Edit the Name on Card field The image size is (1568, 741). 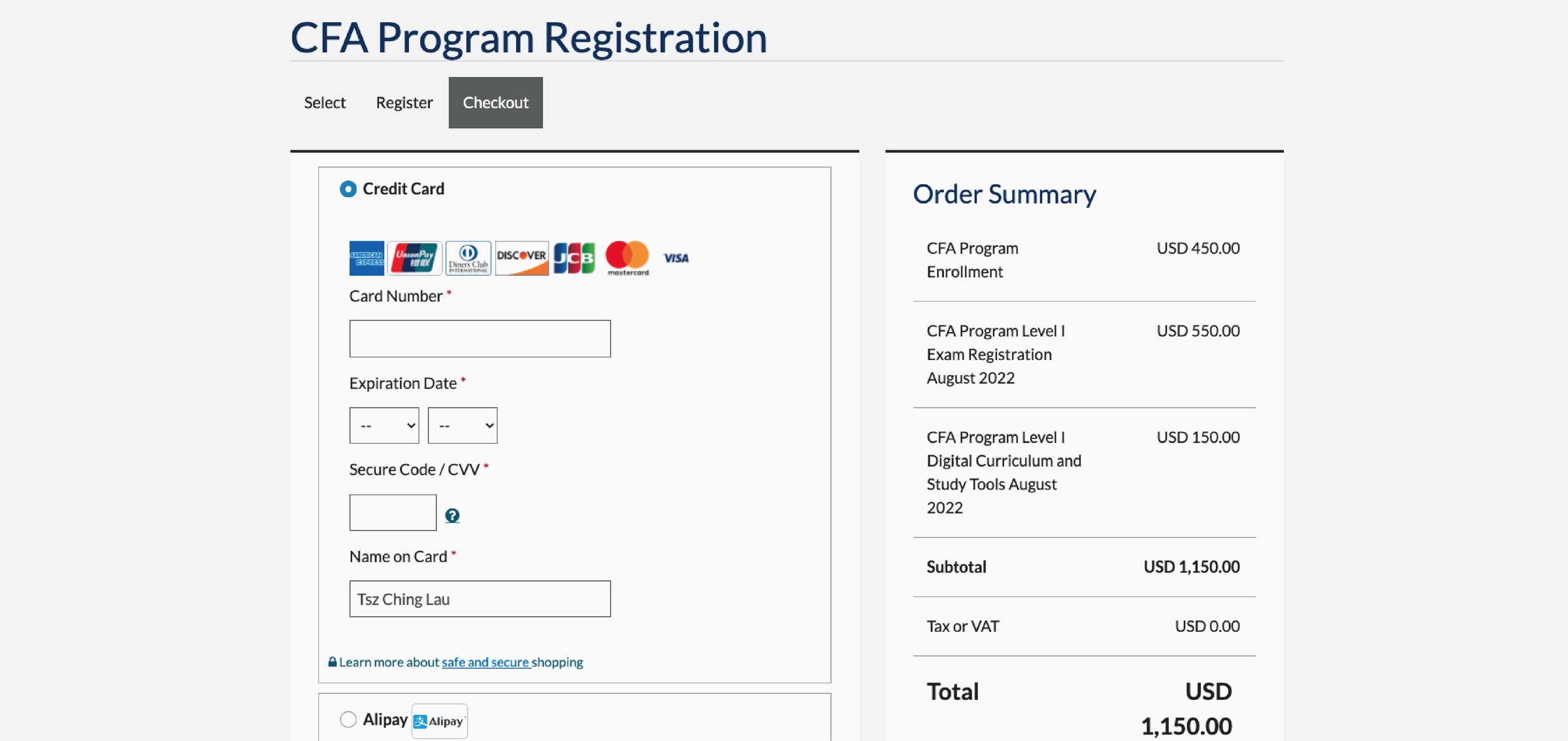(x=480, y=599)
